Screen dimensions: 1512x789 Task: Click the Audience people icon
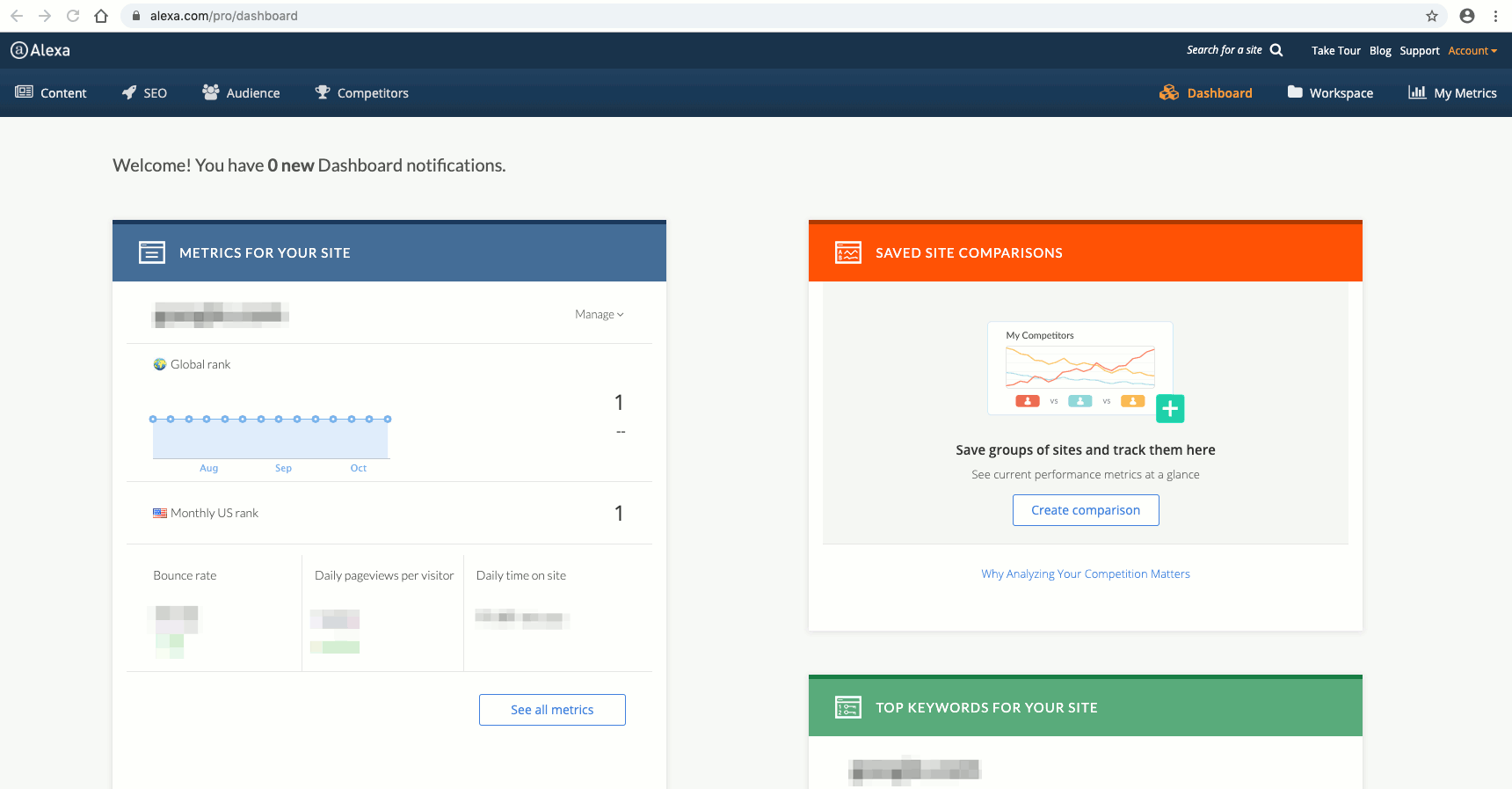click(x=210, y=91)
